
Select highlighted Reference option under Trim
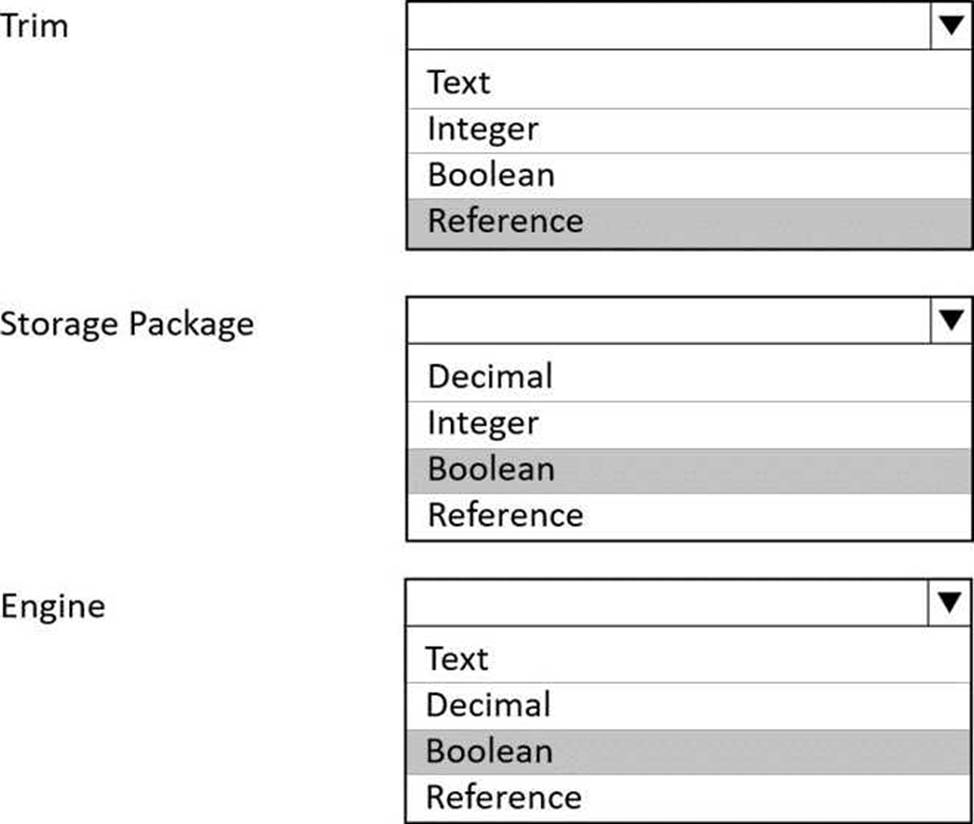505,221
